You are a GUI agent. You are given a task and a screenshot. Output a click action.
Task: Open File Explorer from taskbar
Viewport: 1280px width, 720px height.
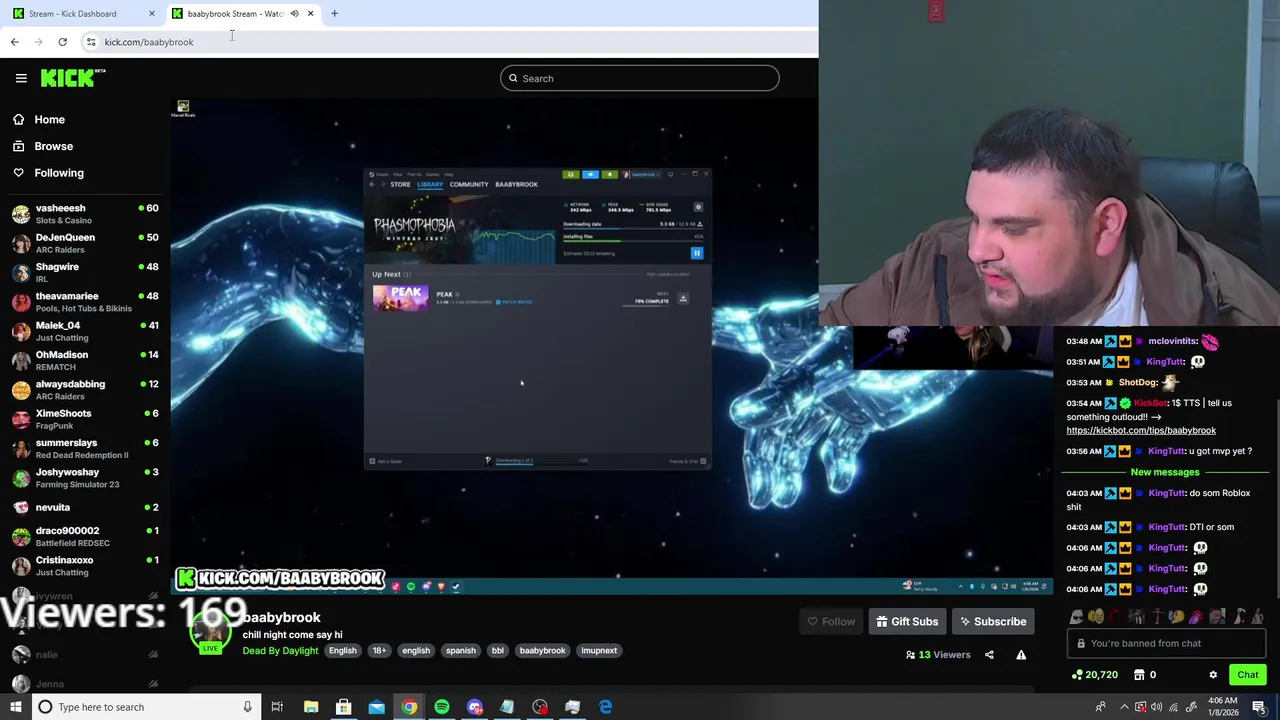(311, 707)
